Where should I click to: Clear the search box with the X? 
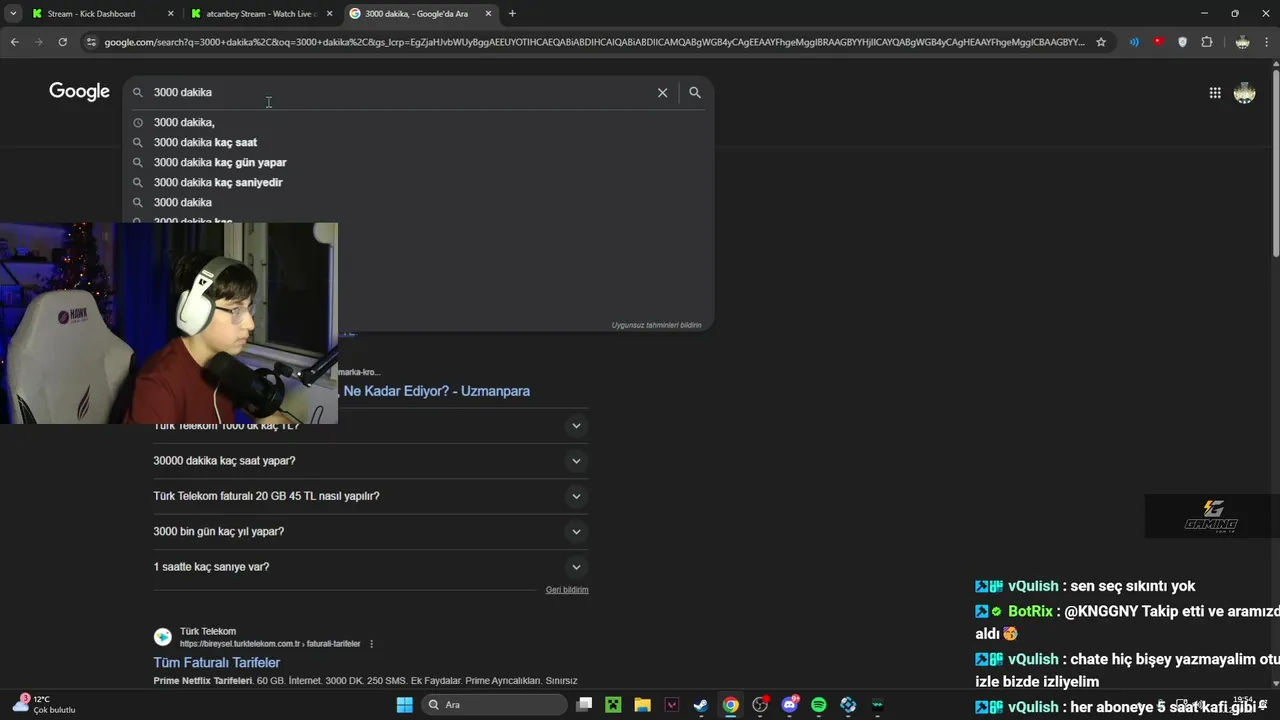pyautogui.click(x=662, y=92)
